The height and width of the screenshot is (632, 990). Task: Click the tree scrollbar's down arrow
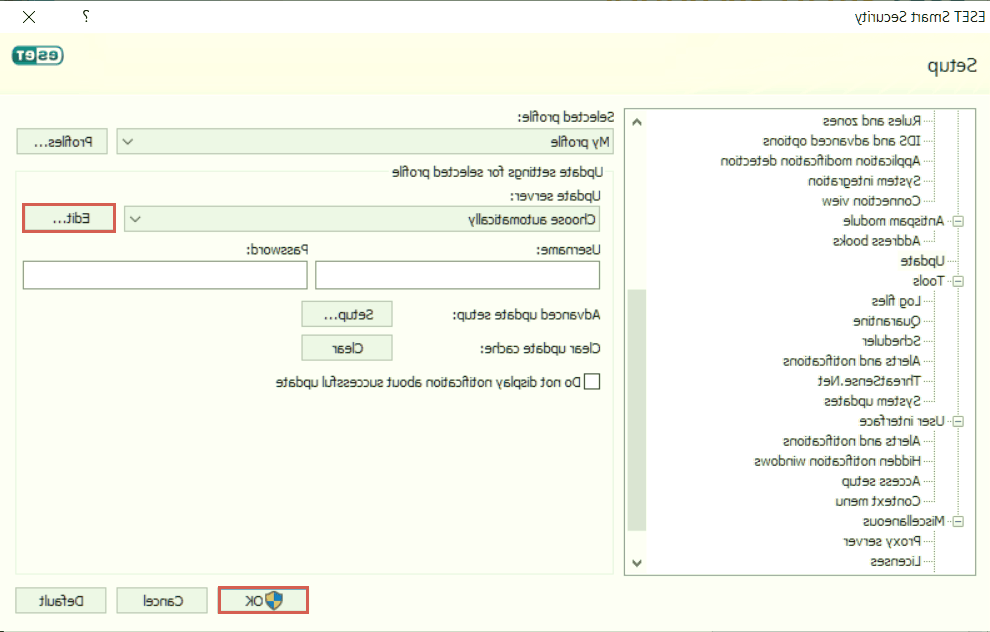(x=636, y=565)
